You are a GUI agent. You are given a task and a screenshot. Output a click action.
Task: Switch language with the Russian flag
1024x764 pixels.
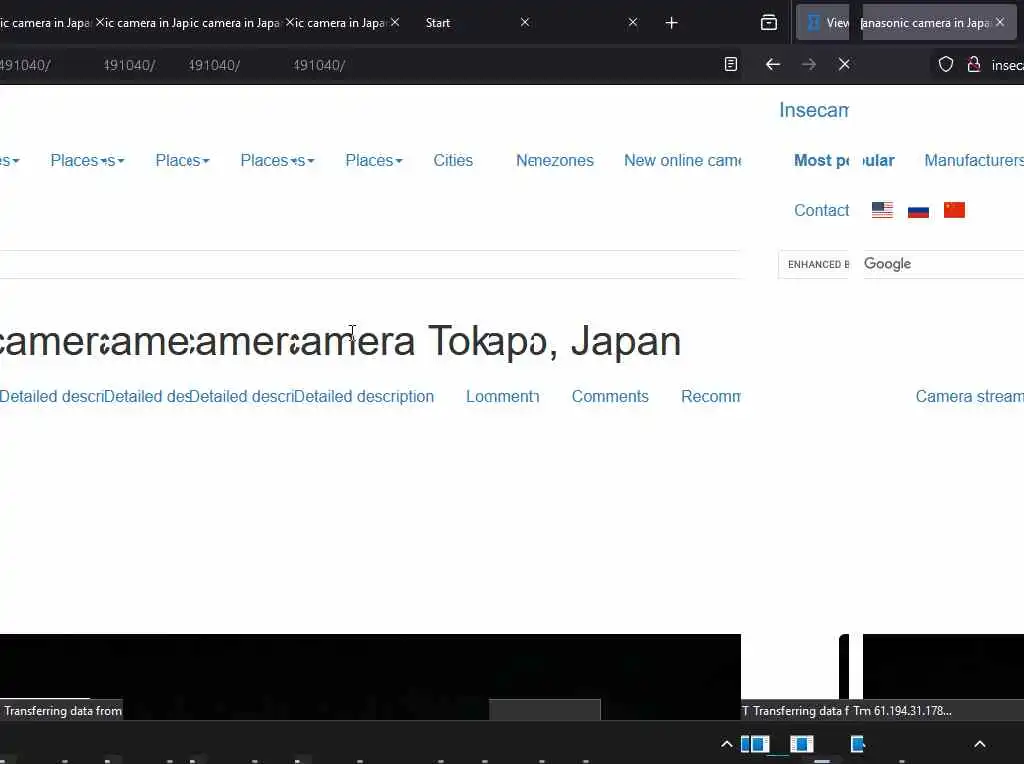point(918,210)
